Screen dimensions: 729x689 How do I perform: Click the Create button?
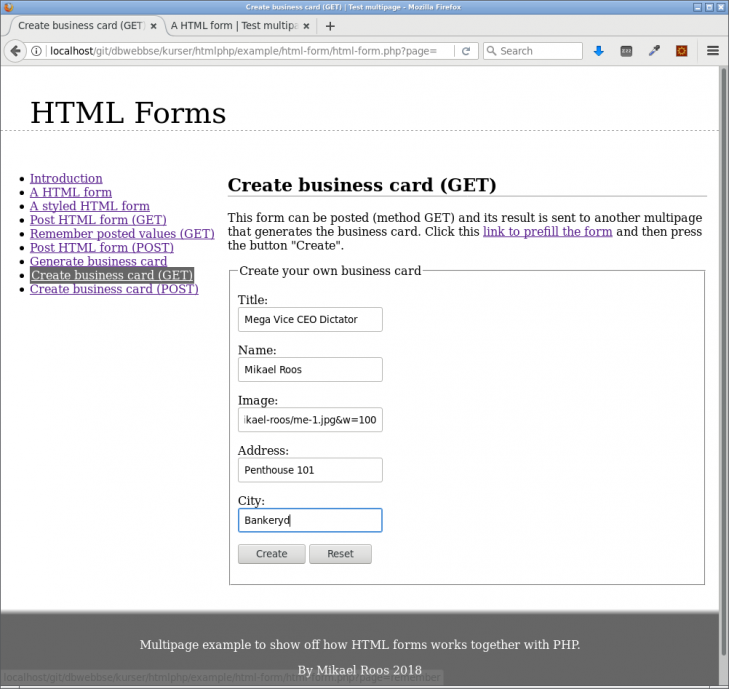coord(272,554)
